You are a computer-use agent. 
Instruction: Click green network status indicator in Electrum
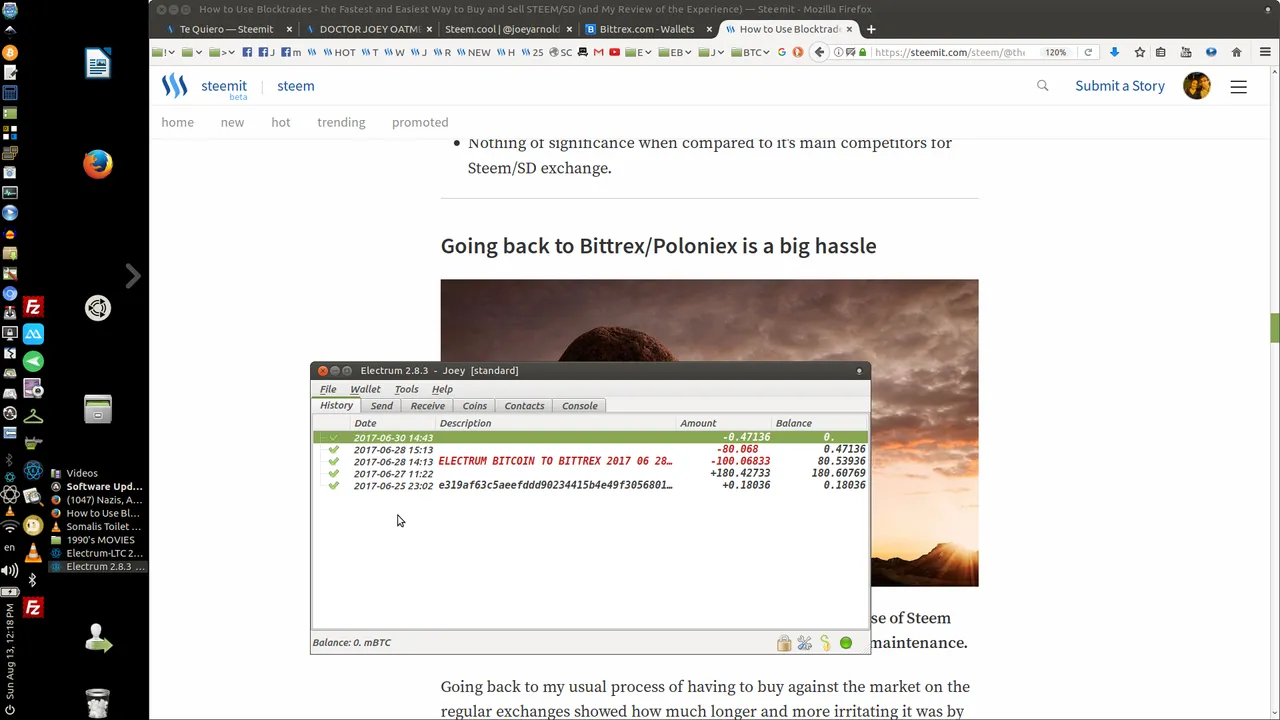click(846, 643)
